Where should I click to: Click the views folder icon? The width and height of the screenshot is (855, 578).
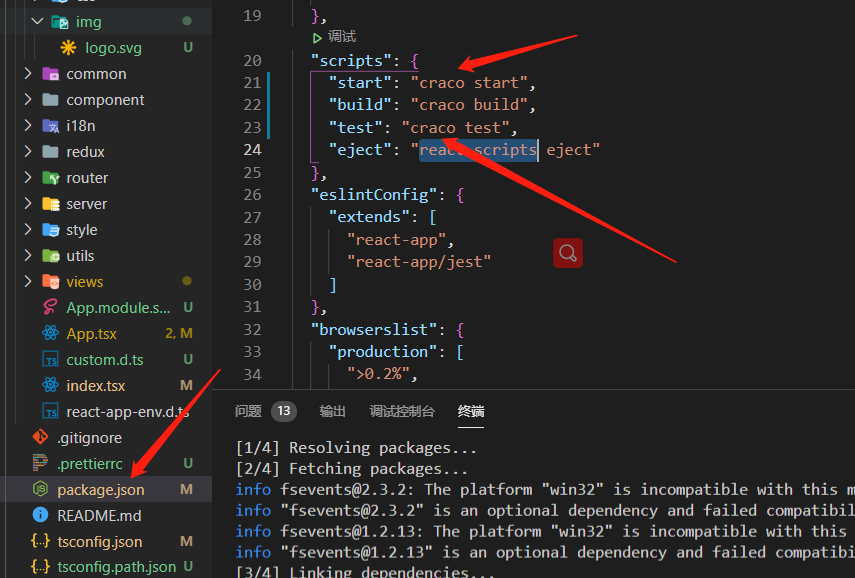coord(51,282)
